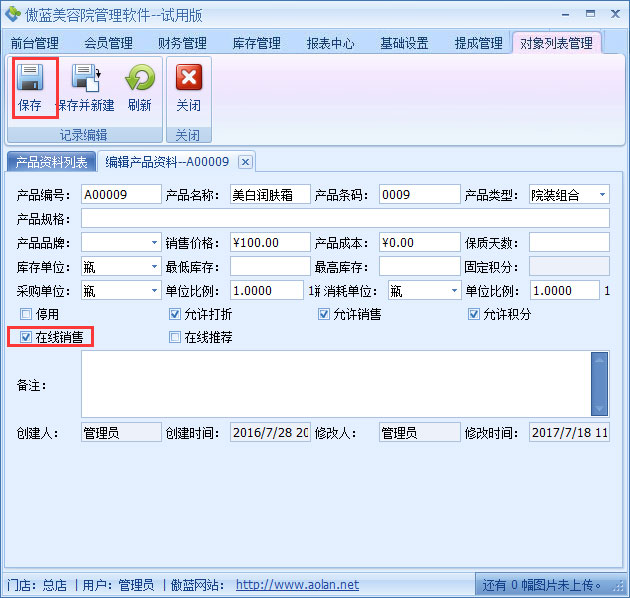The height and width of the screenshot is (598, 630).
Task: Click the 创建时间 field showing 2016/7/28
Action: coord(270,432)
